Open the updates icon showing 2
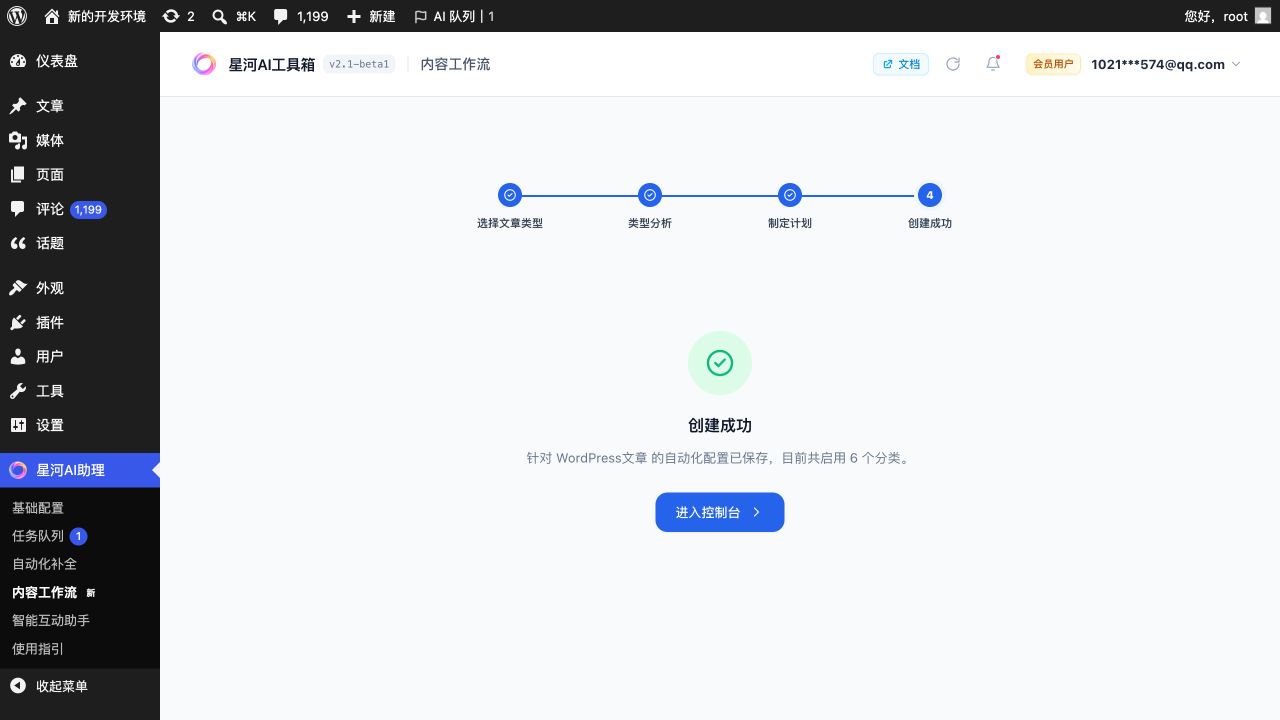The image size is (1280, 720). pyautogui.click(x=178, y=16)
